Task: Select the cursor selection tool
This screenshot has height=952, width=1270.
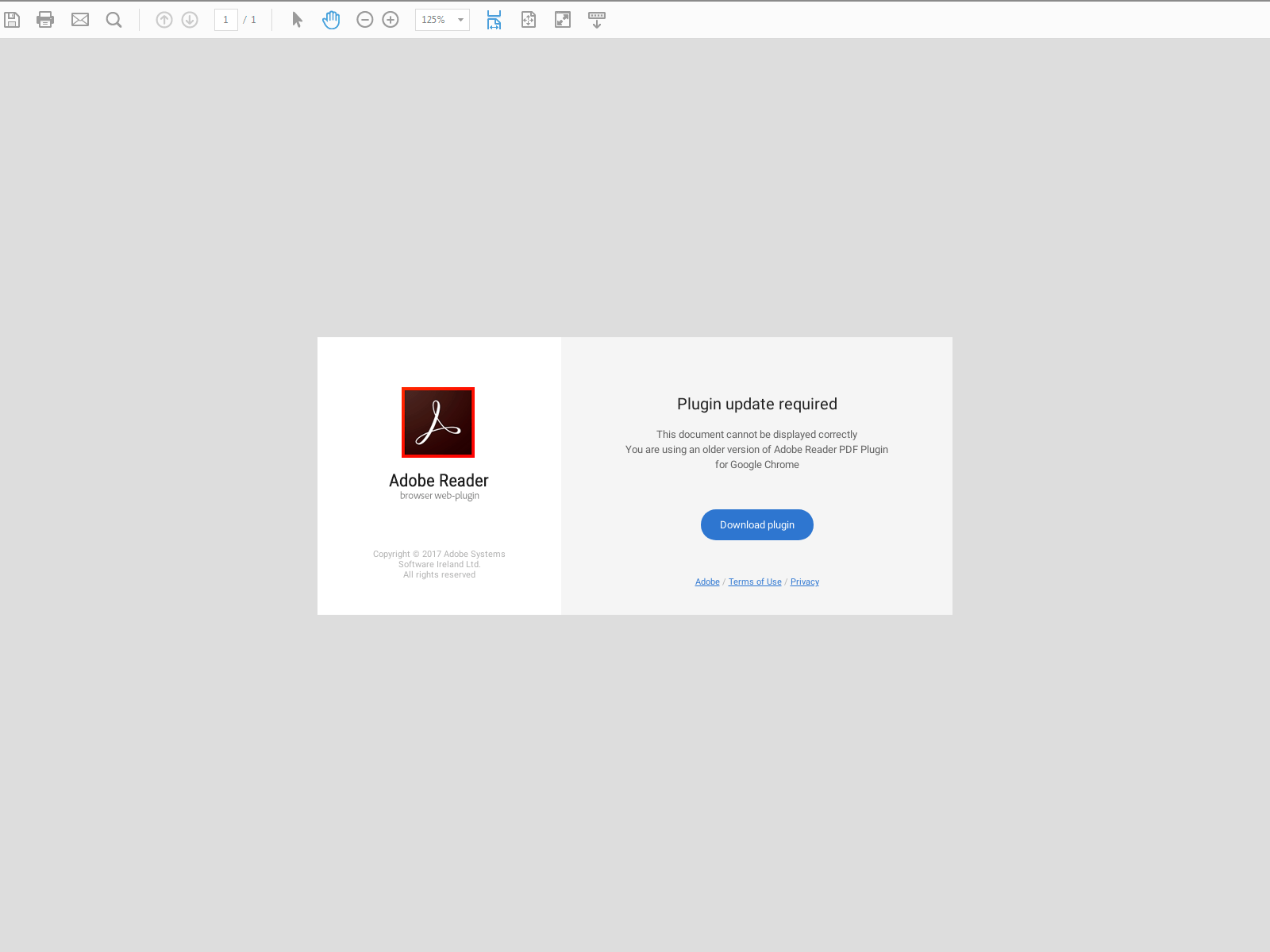Action: tap(295, 19)
